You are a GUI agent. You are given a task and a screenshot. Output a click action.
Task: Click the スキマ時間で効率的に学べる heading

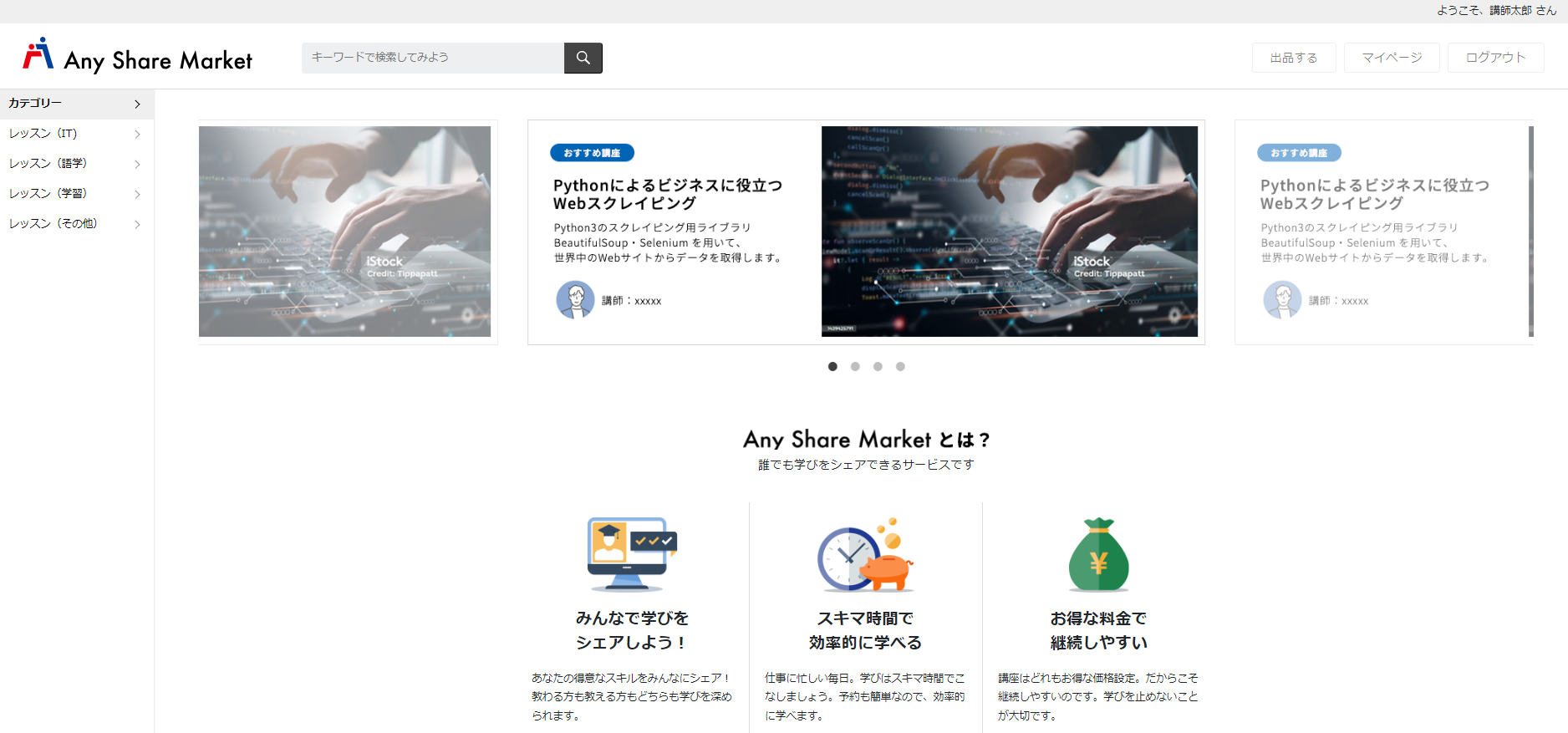tap(866, 630)
